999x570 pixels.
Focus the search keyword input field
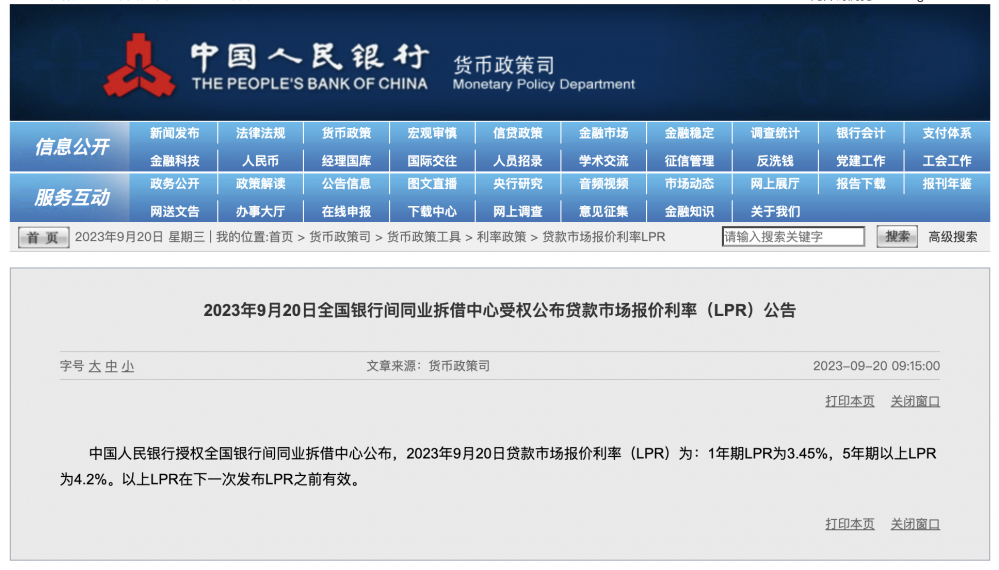click(793, 237)
